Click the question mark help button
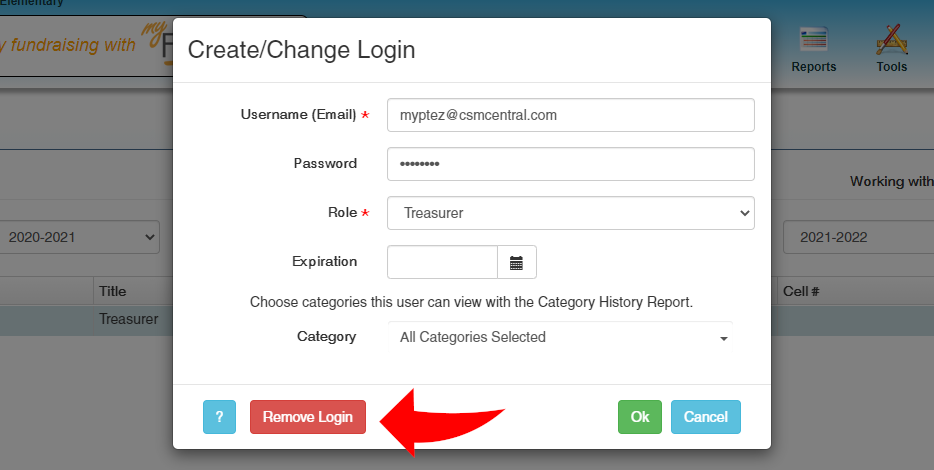 [219, 417]
